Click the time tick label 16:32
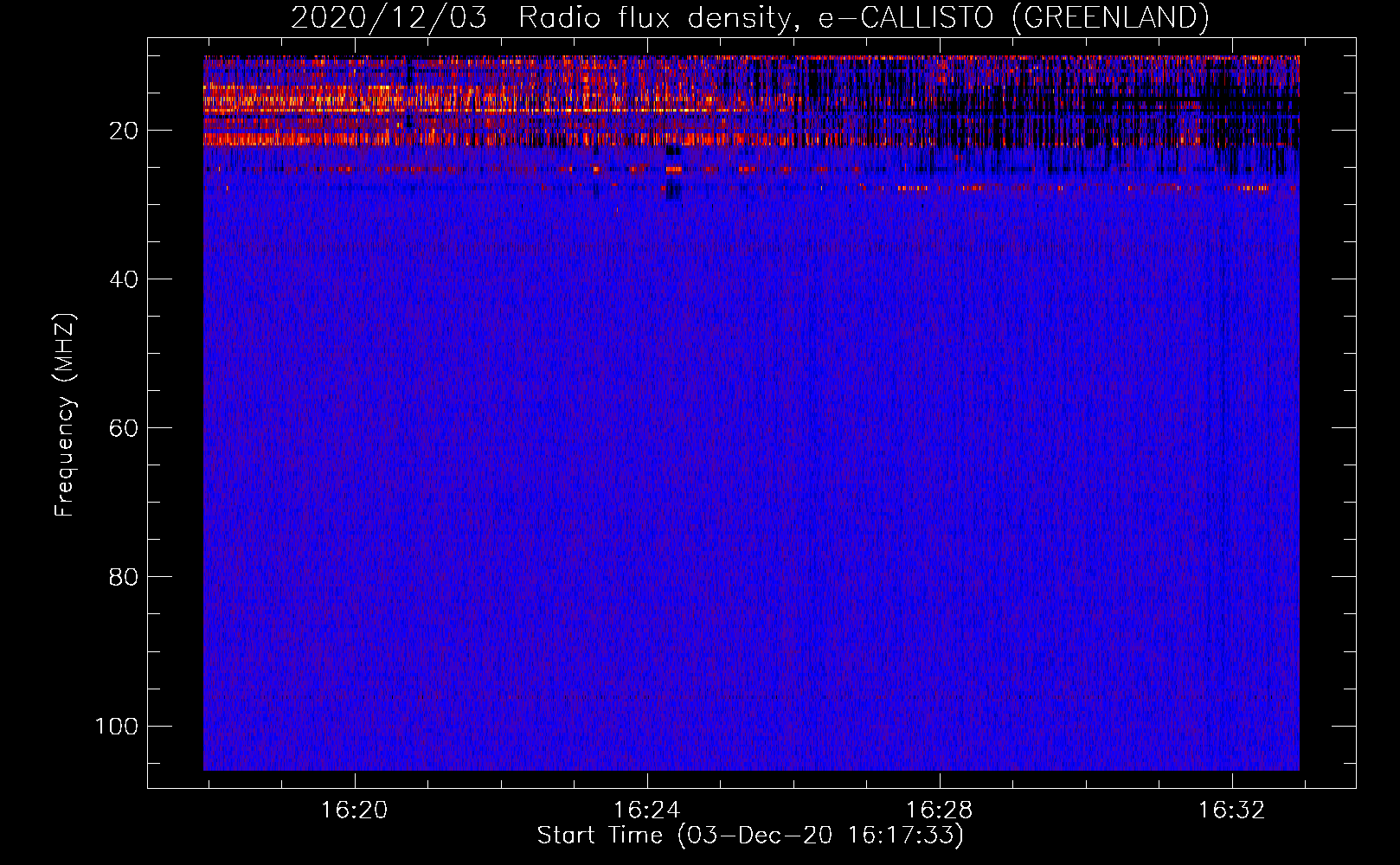The height and width of the screenshot is (865, 1400). pos(1231,811)
